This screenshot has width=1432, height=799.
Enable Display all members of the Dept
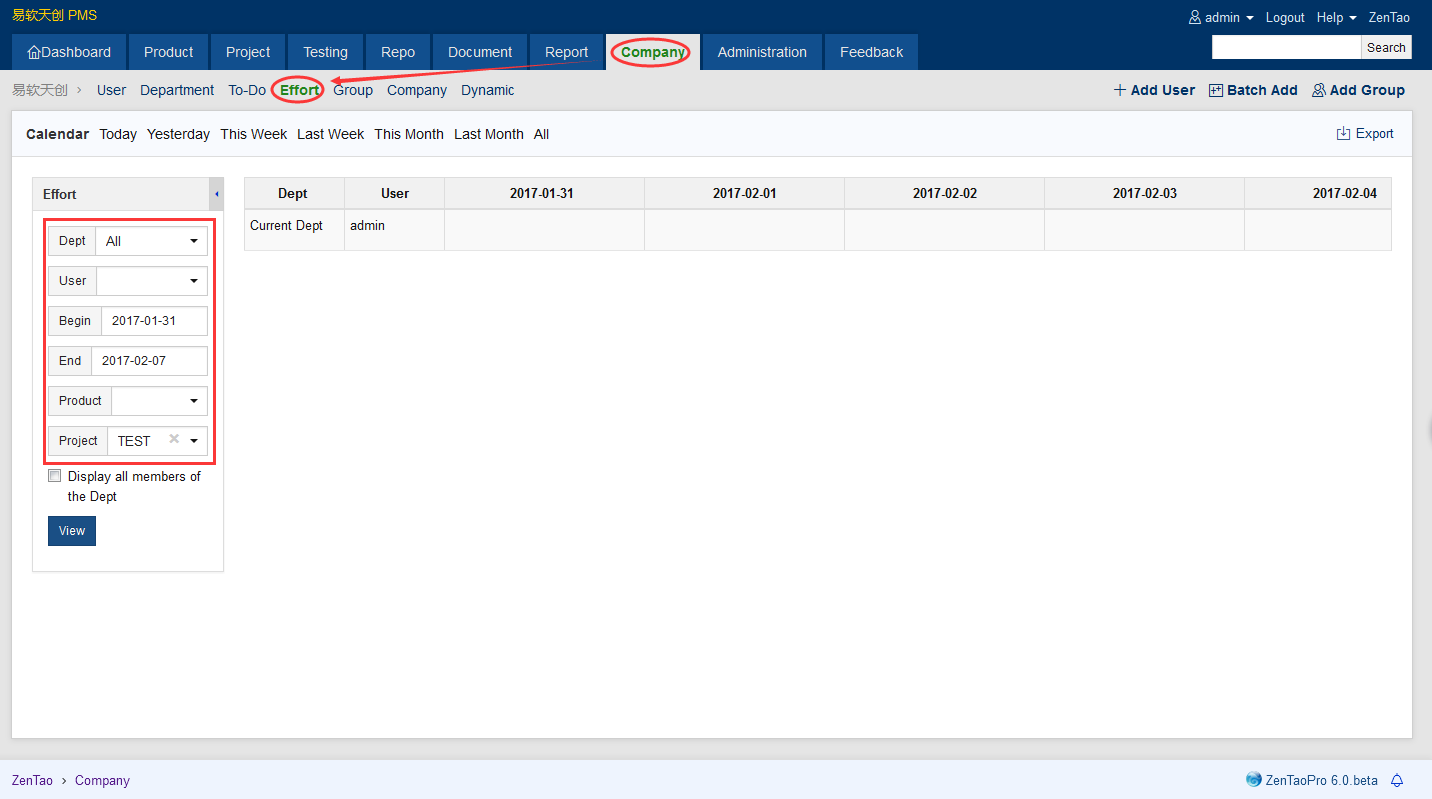(x=55, y=476)
